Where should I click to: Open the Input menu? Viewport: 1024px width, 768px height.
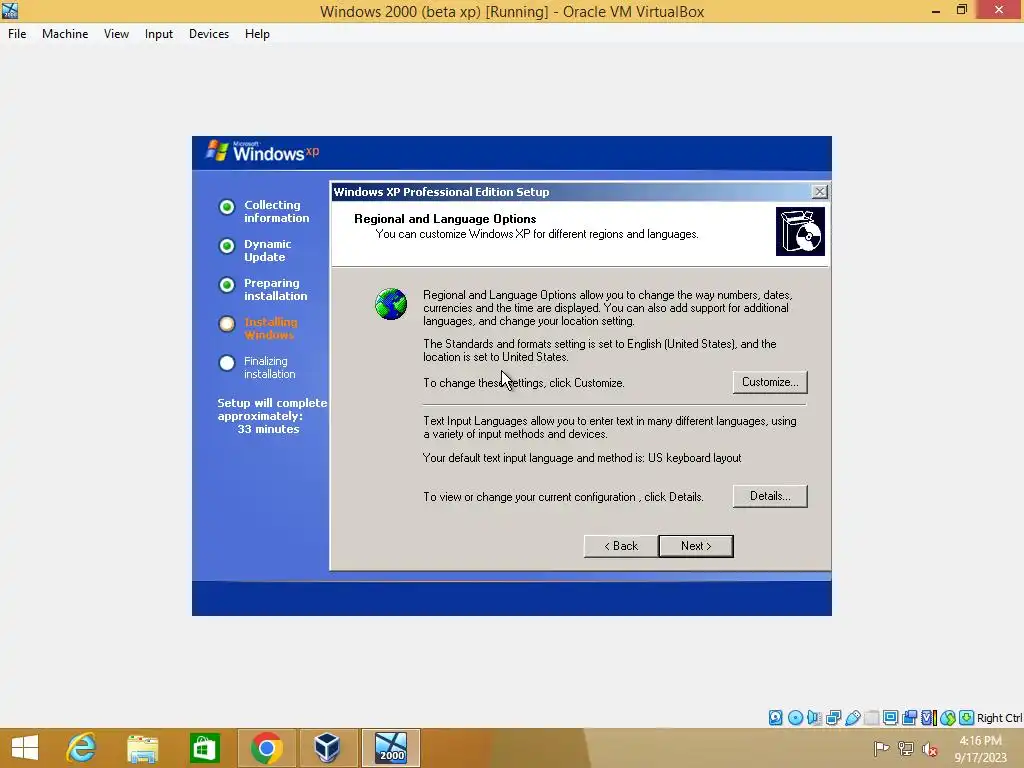[159, 34]
